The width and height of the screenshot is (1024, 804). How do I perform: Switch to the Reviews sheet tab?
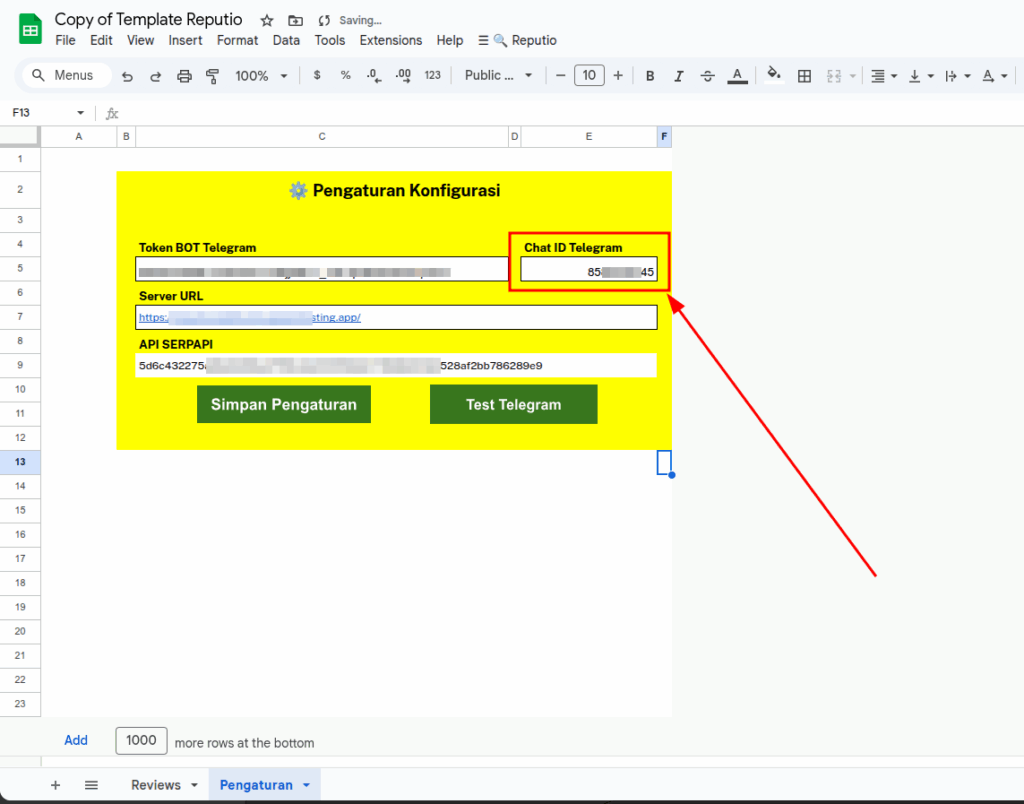point(155,786)
